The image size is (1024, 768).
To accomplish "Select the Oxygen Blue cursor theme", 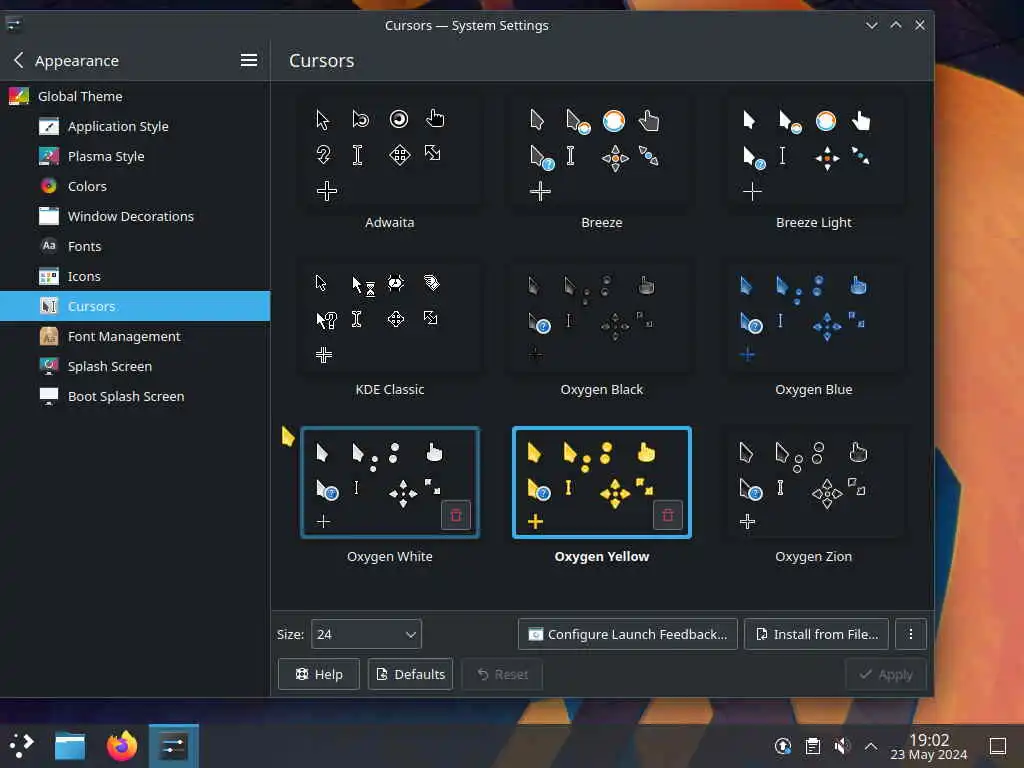I will click(814, 319).
